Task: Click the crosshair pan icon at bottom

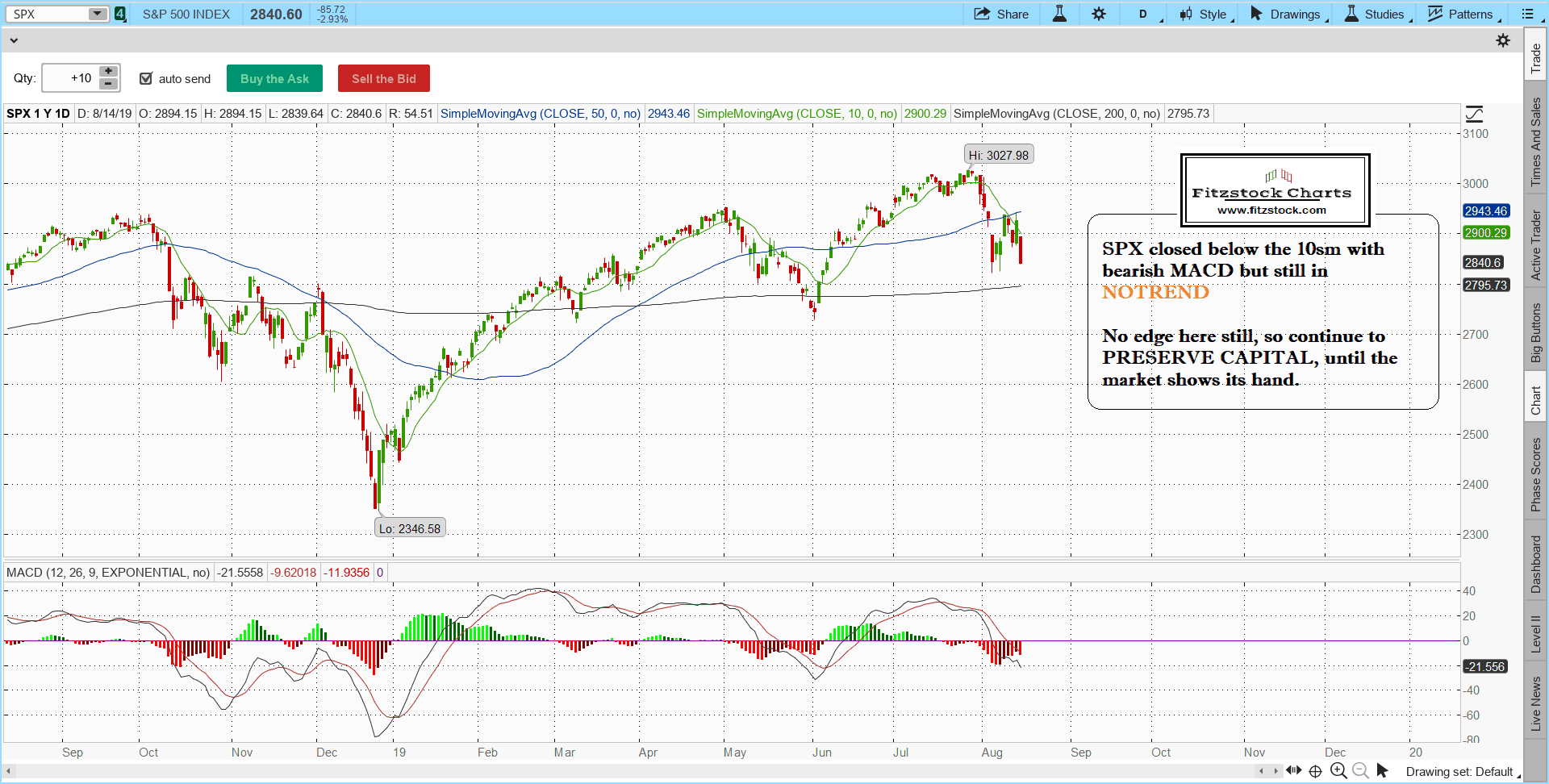Action: [1315, 771]
